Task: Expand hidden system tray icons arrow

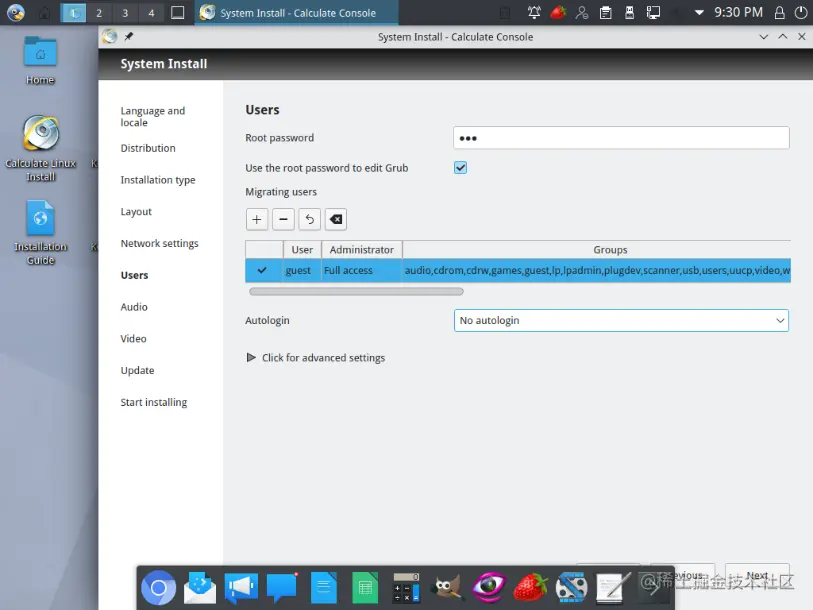Action: pos(699,12)
